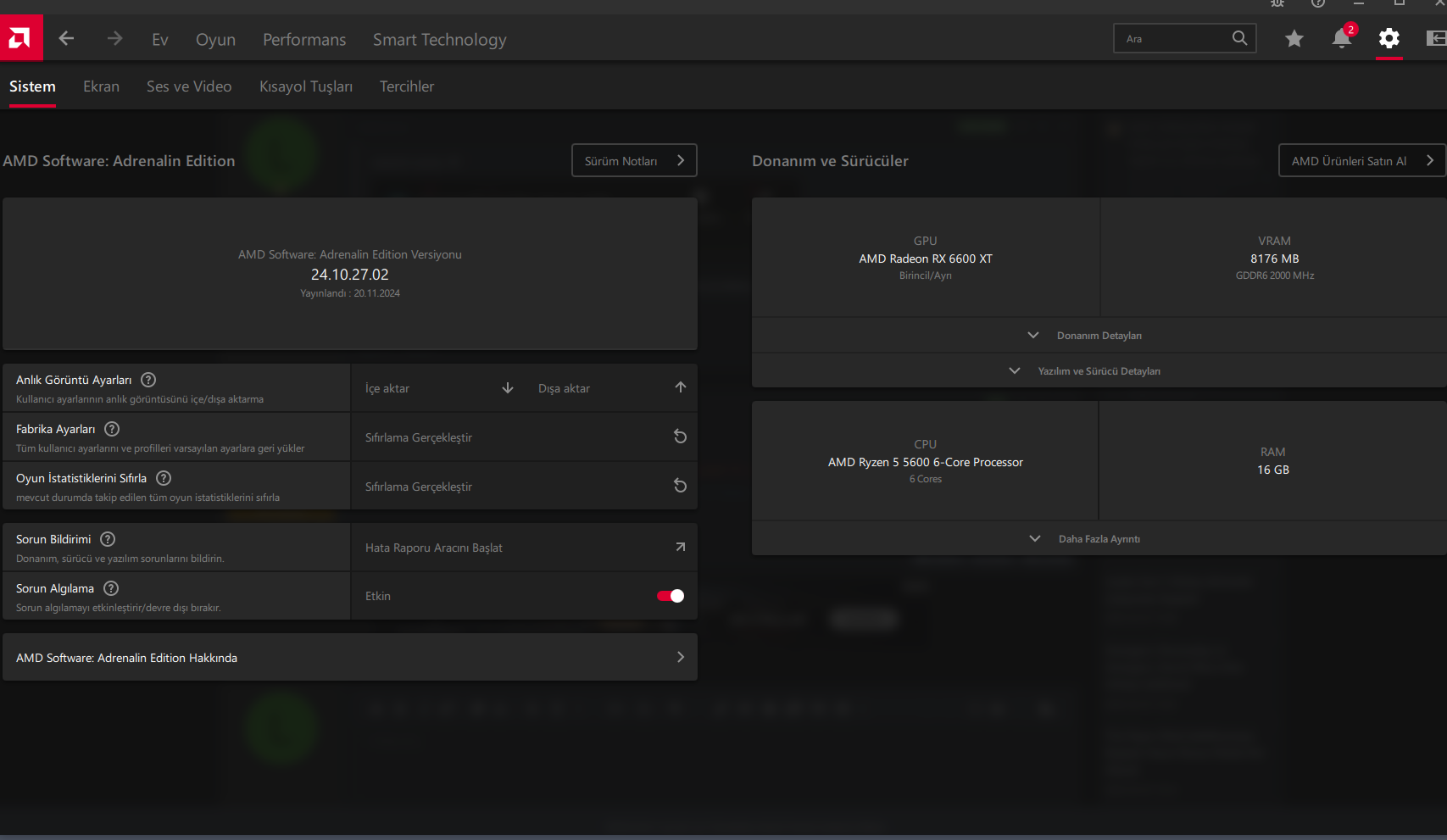The height and width of the screenshot is (840, 1447).
Task: Click the release date Yayınlandı : 20.11.2024
Action: pyautogui.click(x=350, y=293)
